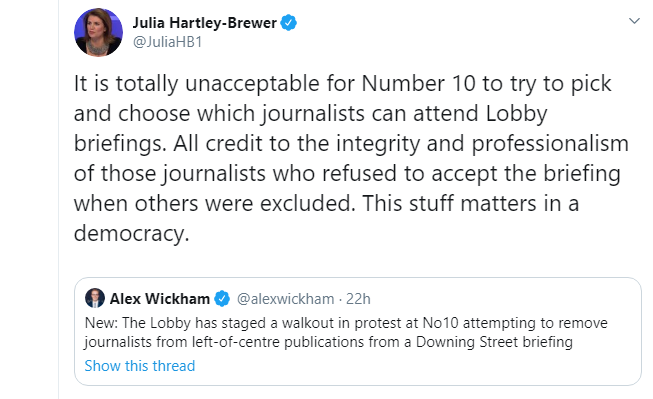This screenshot has height=399, width=653.
Task: Click main tweet line 'It is totally unacceptable'
Action: pyautogui.click(x=199, y=83)
